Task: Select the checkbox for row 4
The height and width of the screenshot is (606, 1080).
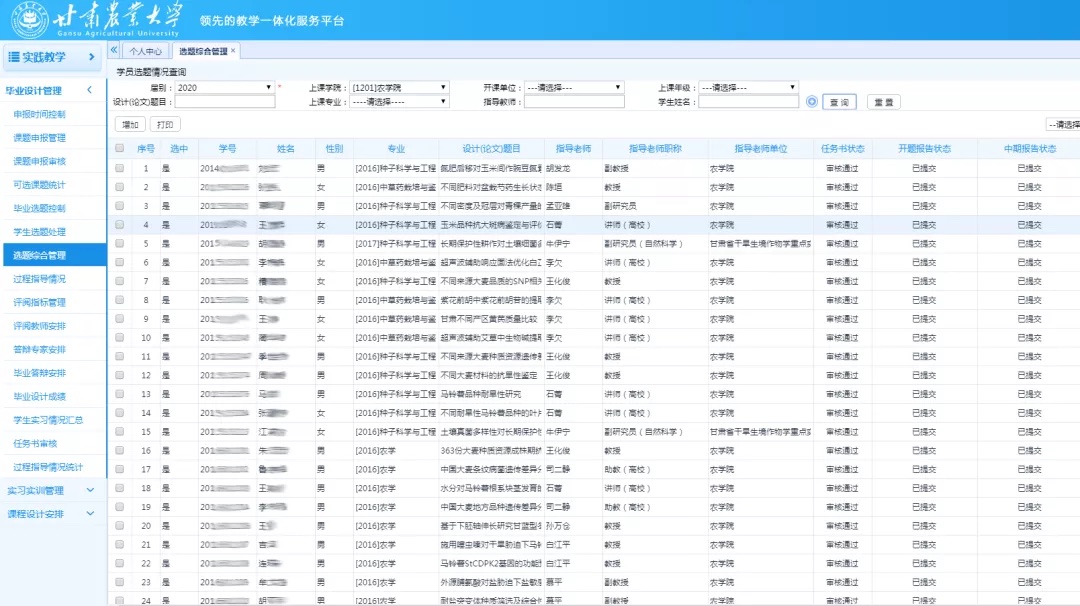Action: pos(120,225)
